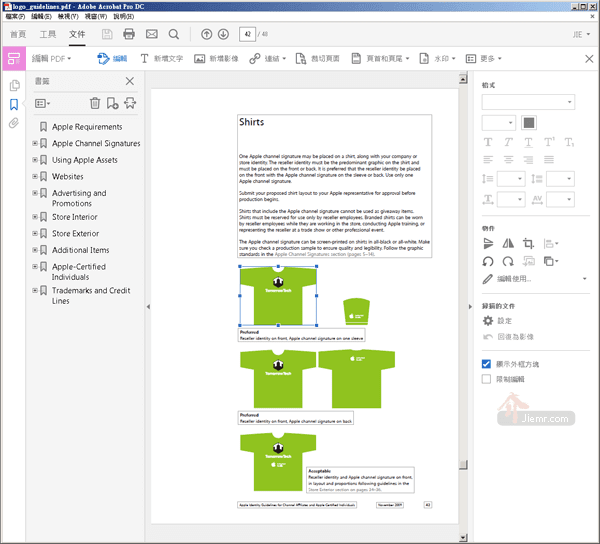This screenshot has height=544, width=600.
Task: Click Add Text tool button
Action: tap(161, 59)
